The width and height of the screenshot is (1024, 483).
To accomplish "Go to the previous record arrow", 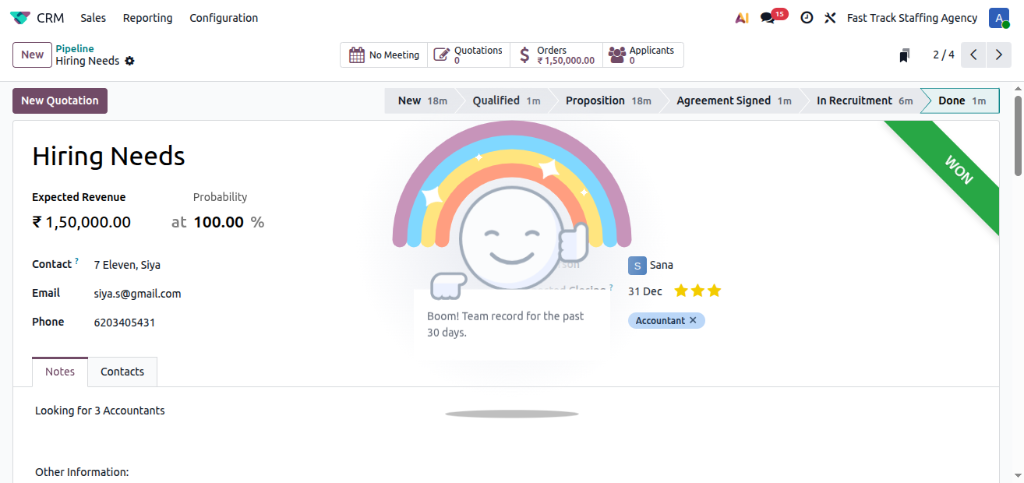I will 974,55.
